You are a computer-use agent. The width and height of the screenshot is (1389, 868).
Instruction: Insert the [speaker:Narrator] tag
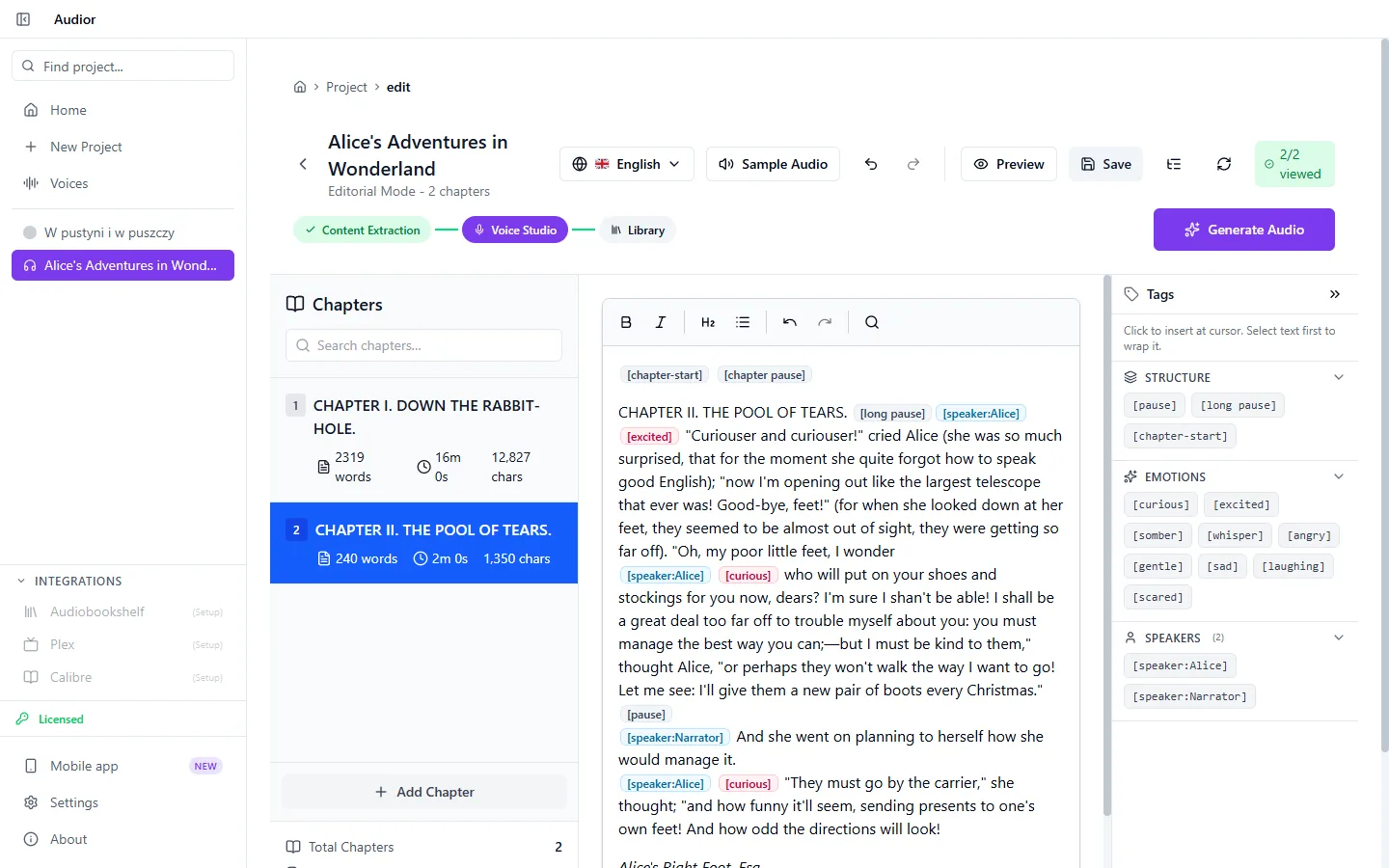coord(1189,696)
